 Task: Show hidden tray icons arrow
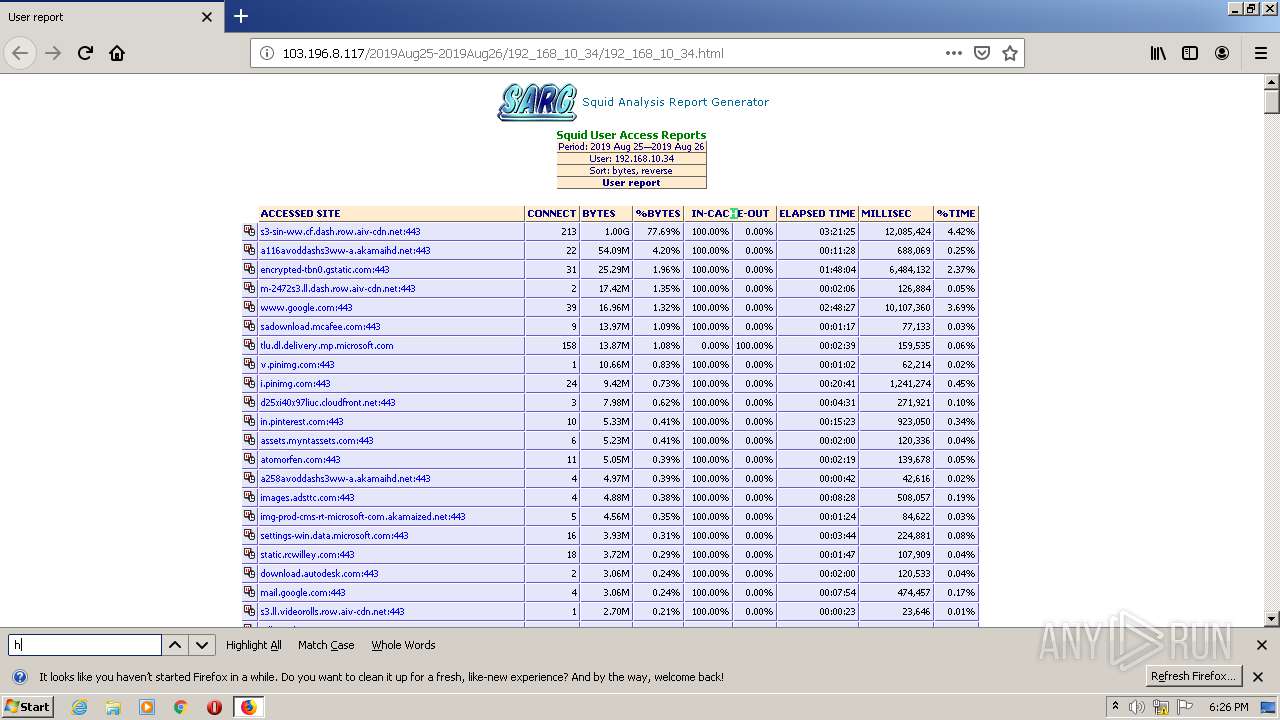pyautogui.click(x=1116, y=707)
